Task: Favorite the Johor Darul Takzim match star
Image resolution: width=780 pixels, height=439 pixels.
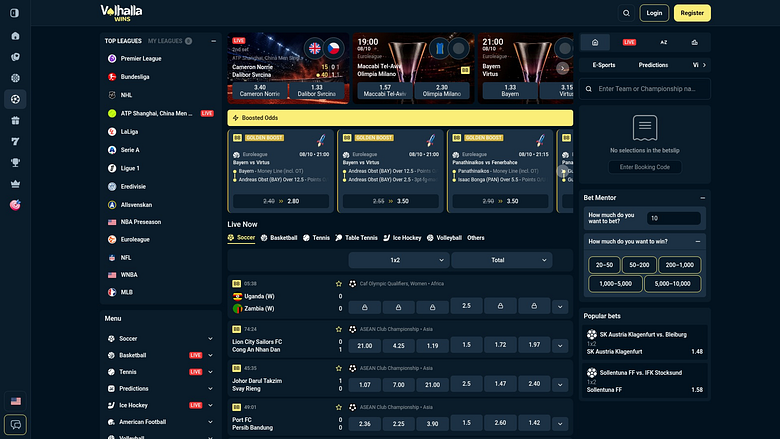Action: coord(339,368)
